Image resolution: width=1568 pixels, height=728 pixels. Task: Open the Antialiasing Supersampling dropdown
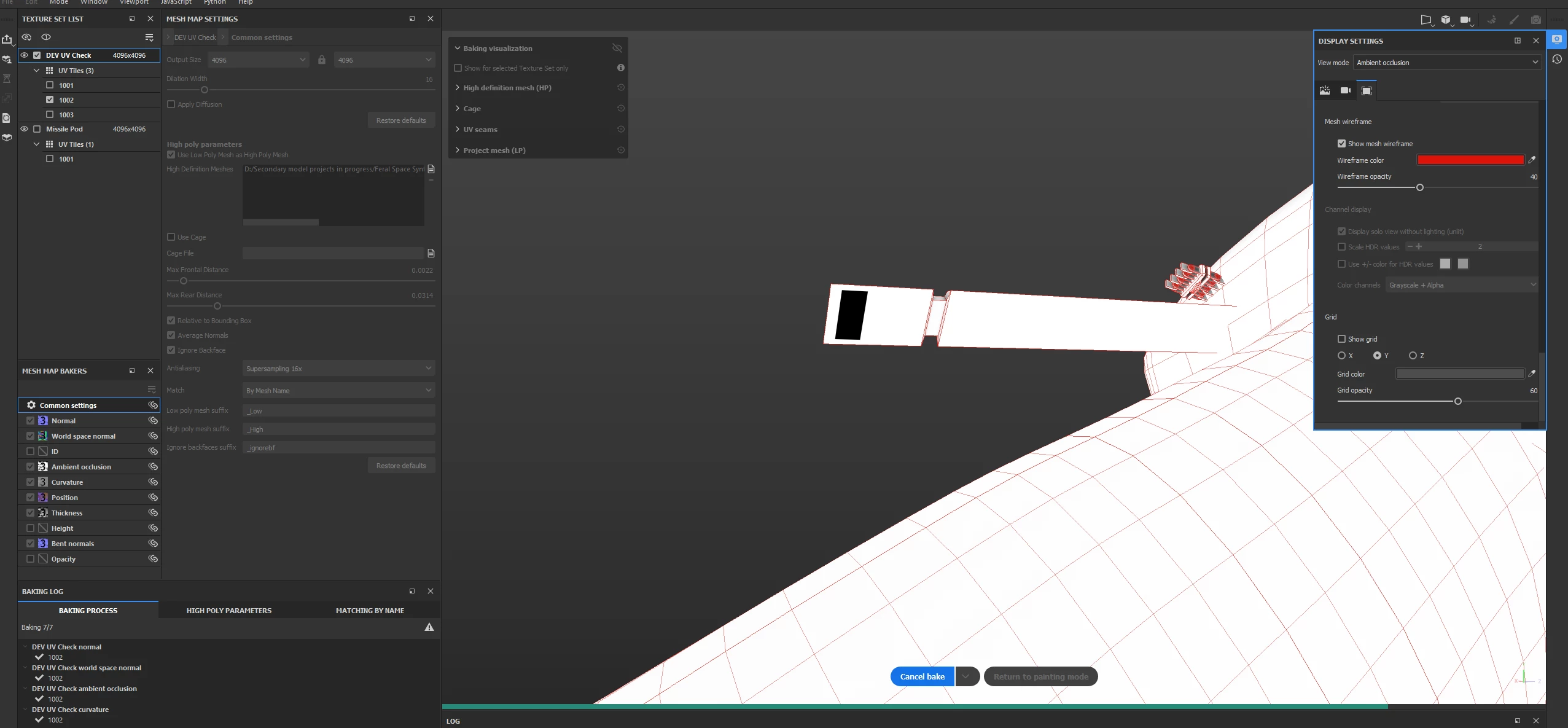(x=338, y=368)
